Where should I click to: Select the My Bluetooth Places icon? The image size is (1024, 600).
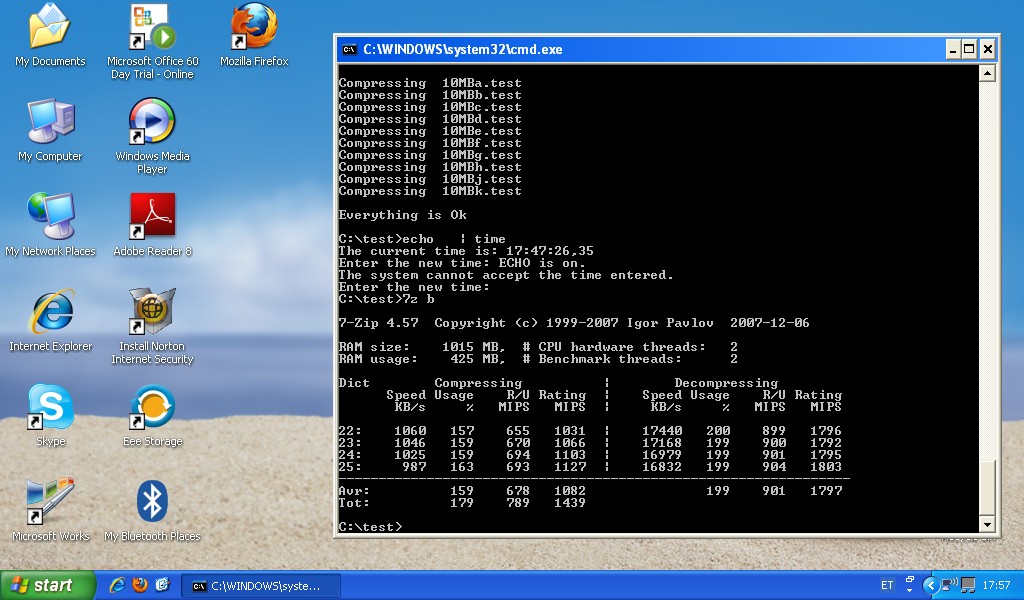click(x=152, y=511)
